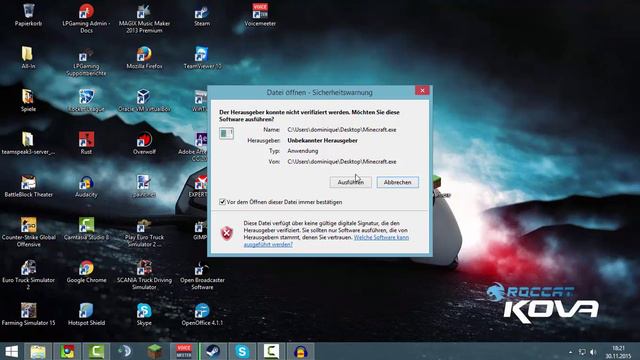640x360 pixels.
Task: Select the Overwolf desktop icon
Action: (x=144, y=143)
